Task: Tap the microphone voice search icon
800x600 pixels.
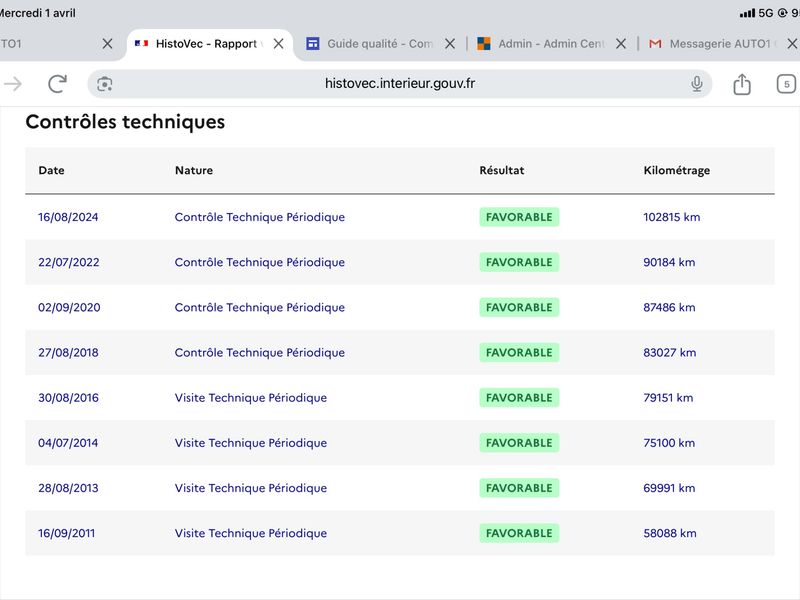Action: point(696,84)
